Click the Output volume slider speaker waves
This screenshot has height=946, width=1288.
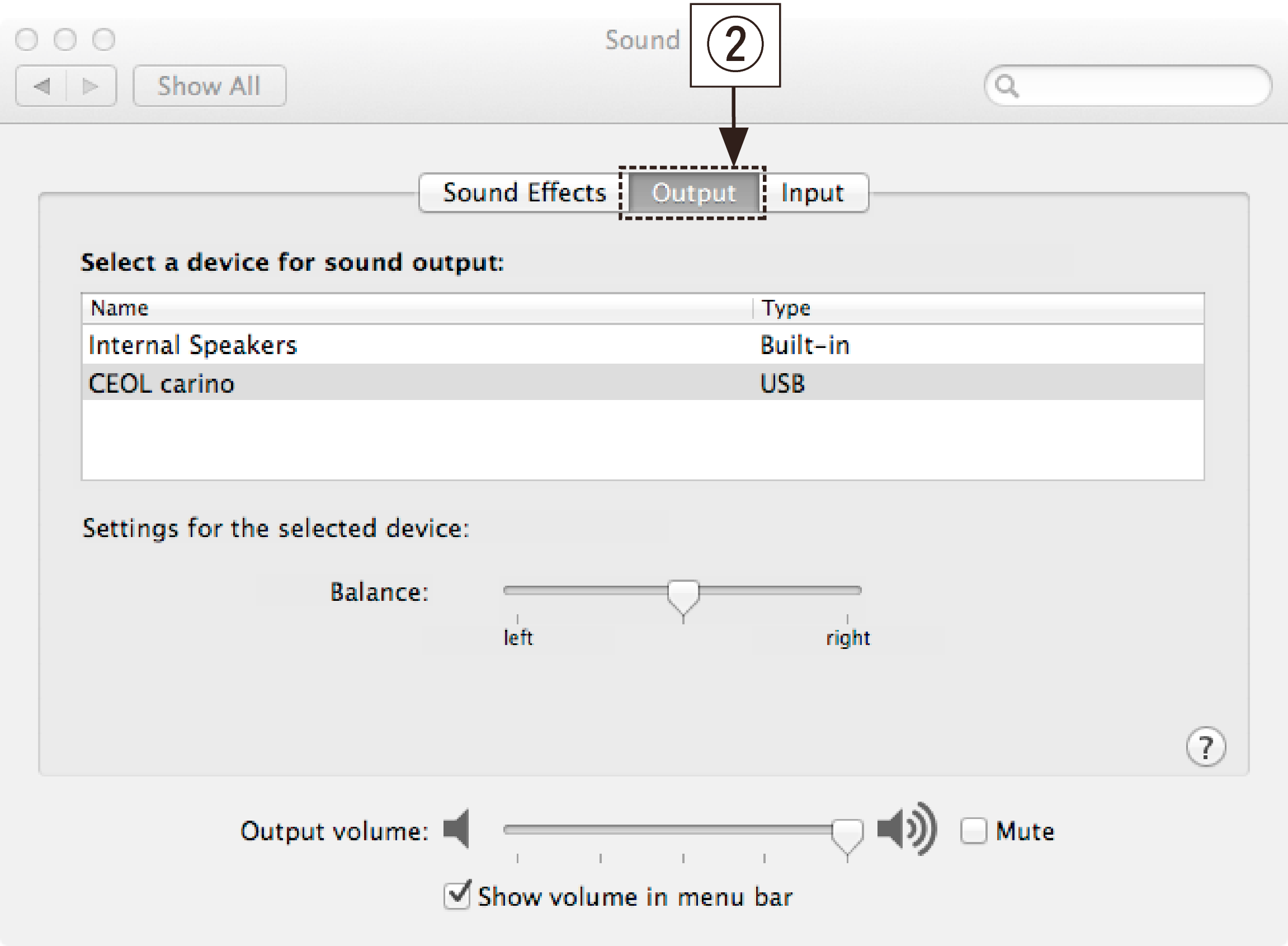click(916, 830)
